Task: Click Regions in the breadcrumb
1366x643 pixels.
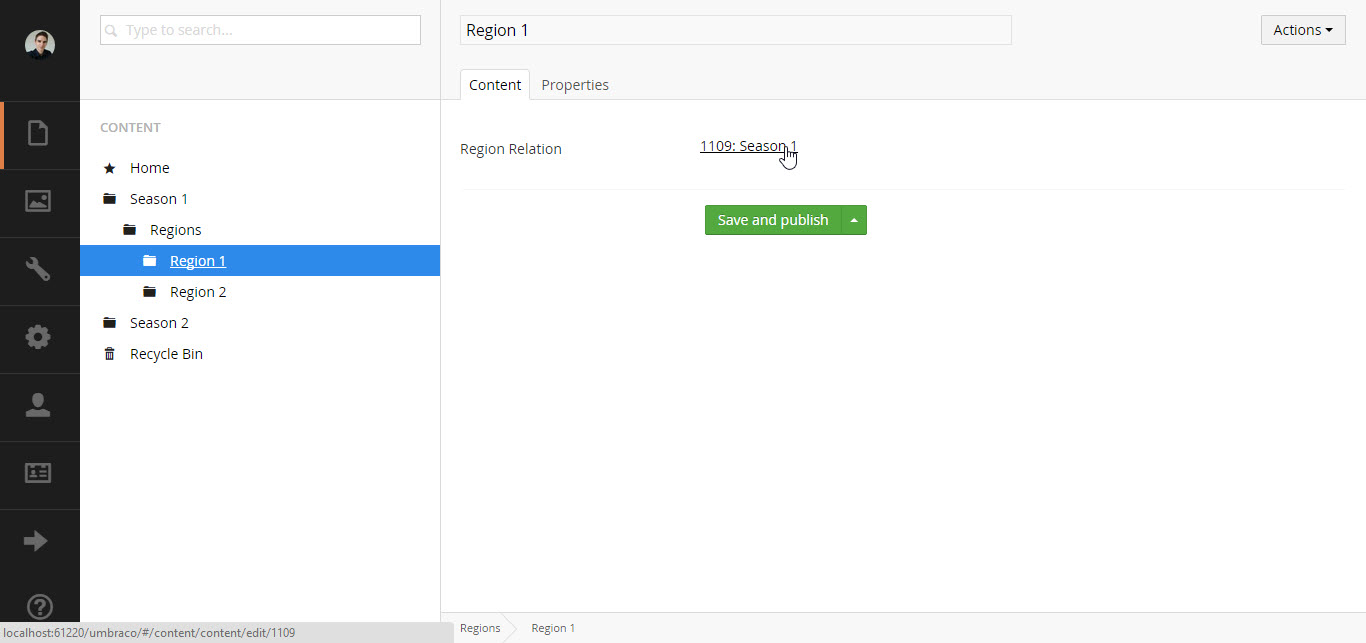Action: pos(480,628)
